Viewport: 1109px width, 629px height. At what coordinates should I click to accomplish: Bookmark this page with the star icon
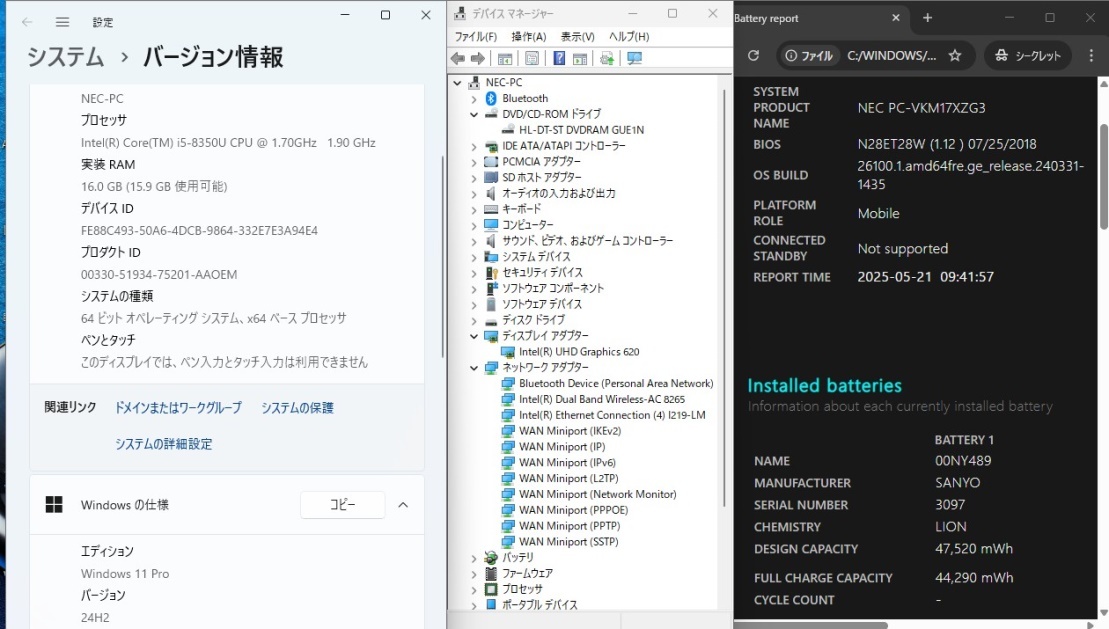955,55
